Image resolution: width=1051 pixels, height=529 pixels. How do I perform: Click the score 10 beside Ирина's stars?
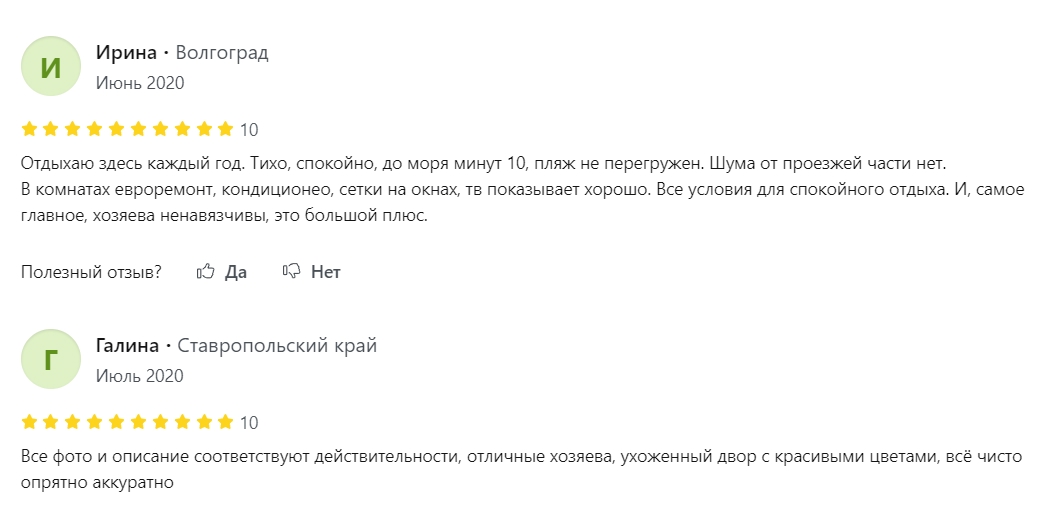[249, 129]
